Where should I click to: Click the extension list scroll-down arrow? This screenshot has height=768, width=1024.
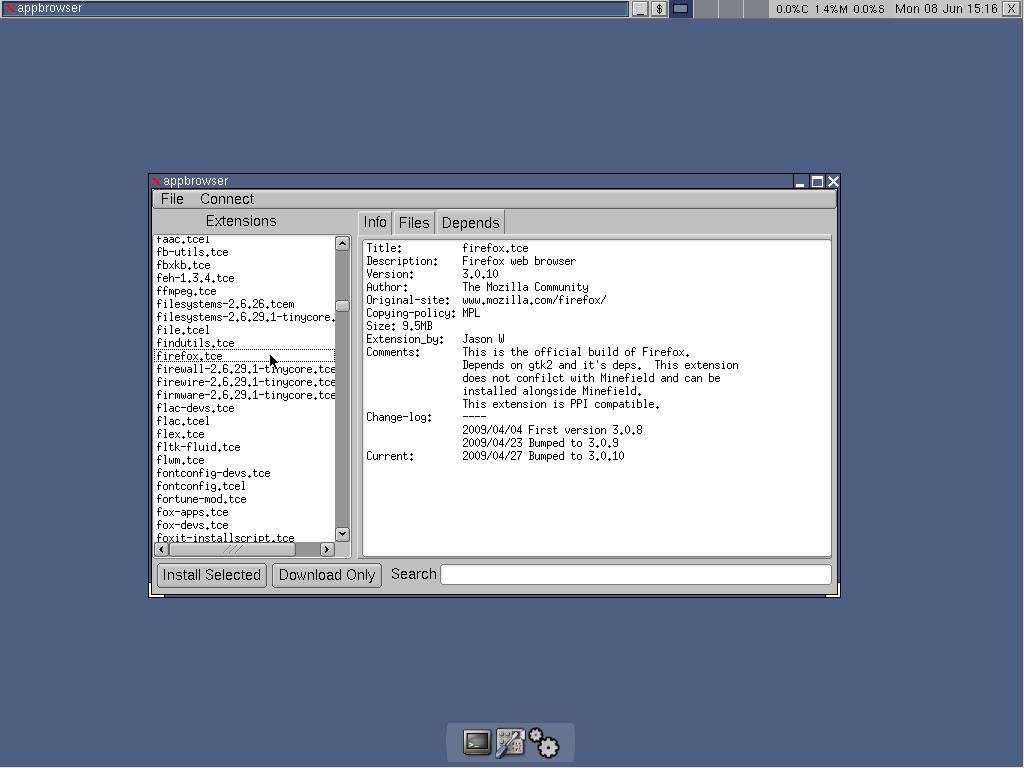coord(342,534)
